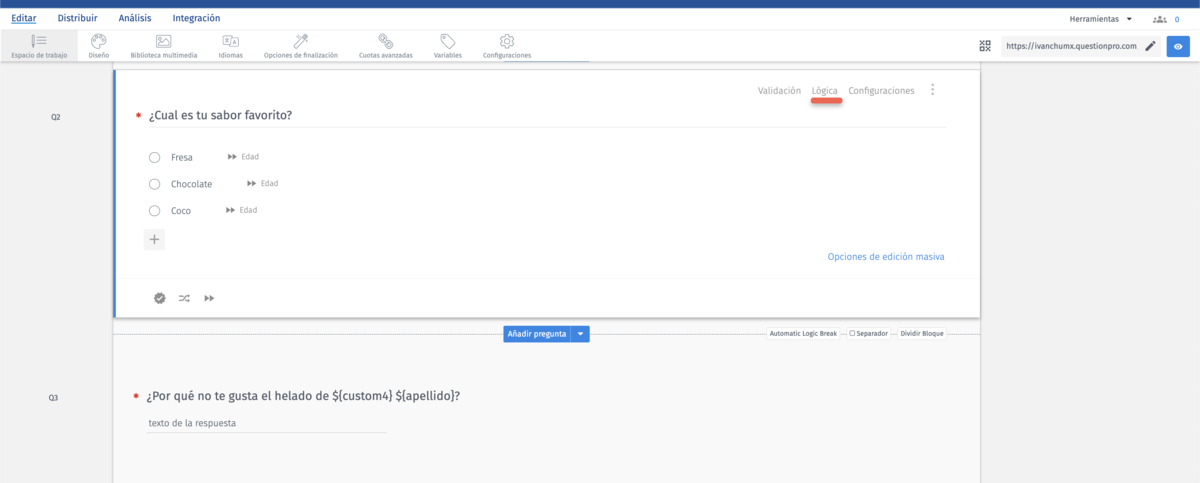Click the Edad destination next to Chocolate
The image size is (1200, 483).
[x=270, y=184]
